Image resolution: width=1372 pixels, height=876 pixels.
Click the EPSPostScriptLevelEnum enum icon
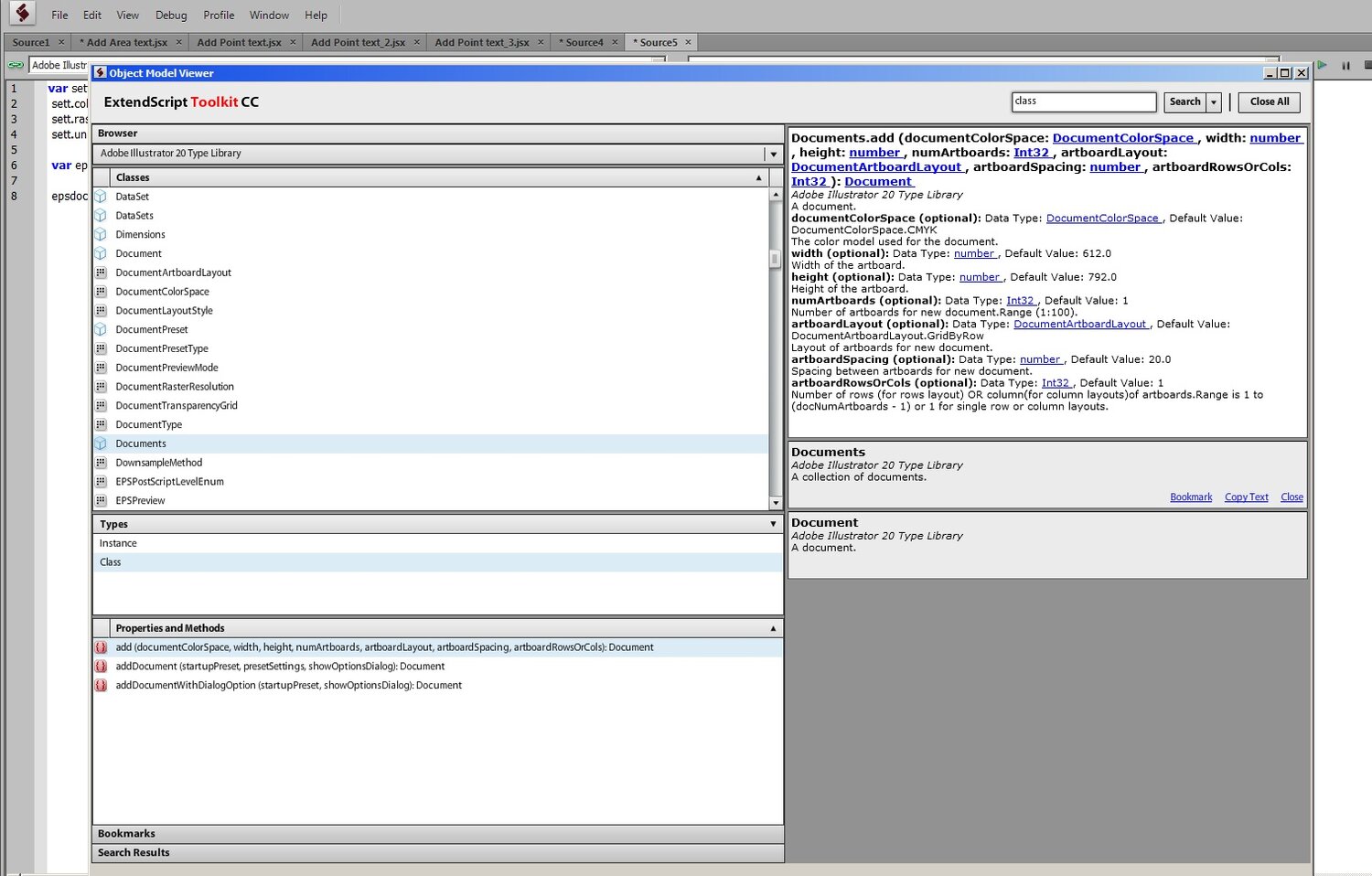tap(101, 482)
